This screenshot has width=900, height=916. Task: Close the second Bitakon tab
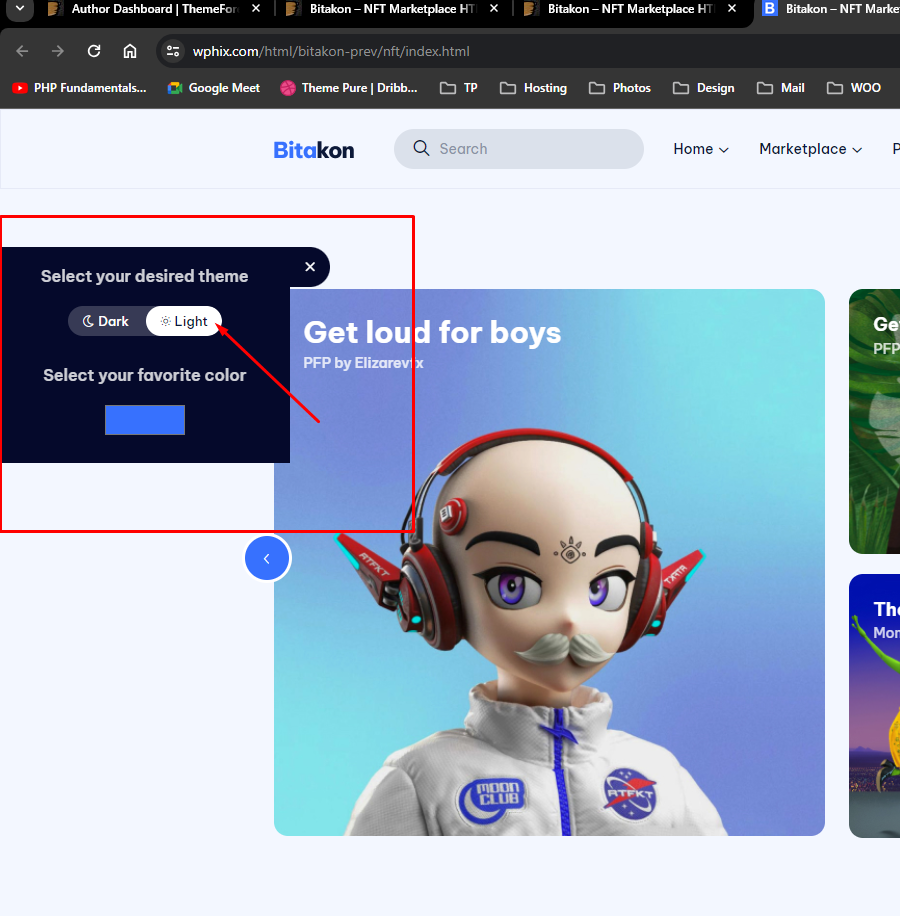494,9
